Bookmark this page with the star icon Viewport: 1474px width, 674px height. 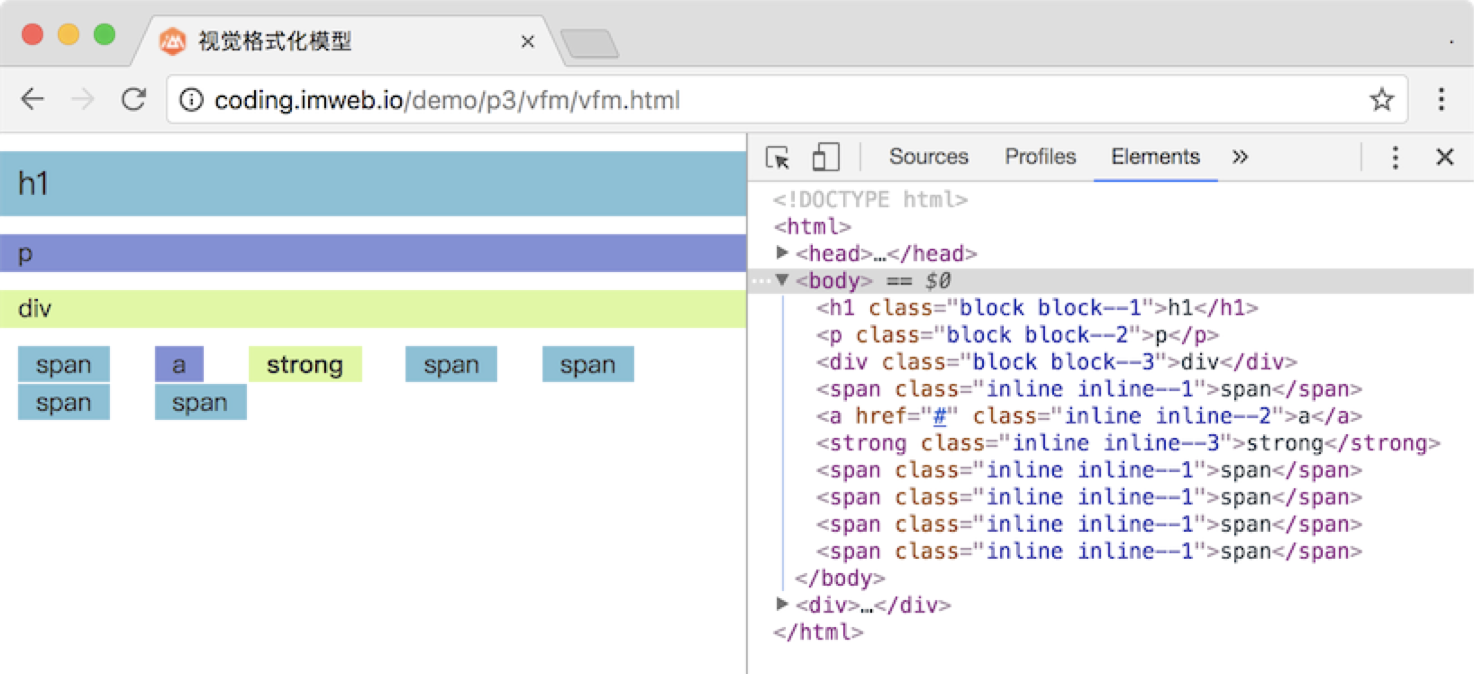(1382, 99)
